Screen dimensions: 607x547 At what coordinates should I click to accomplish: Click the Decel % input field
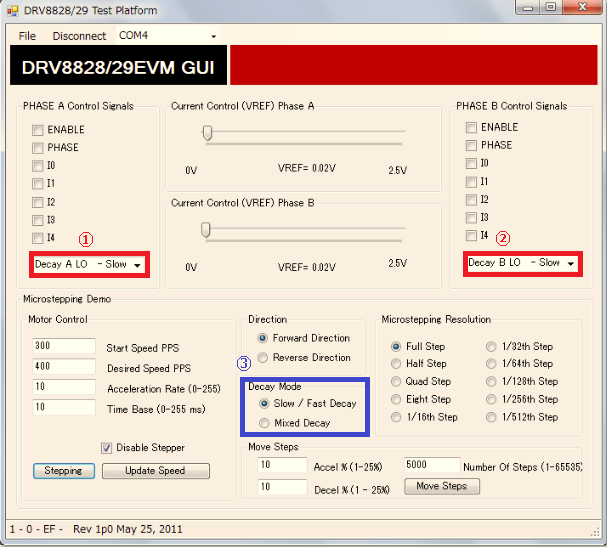(x=283, y=487)
